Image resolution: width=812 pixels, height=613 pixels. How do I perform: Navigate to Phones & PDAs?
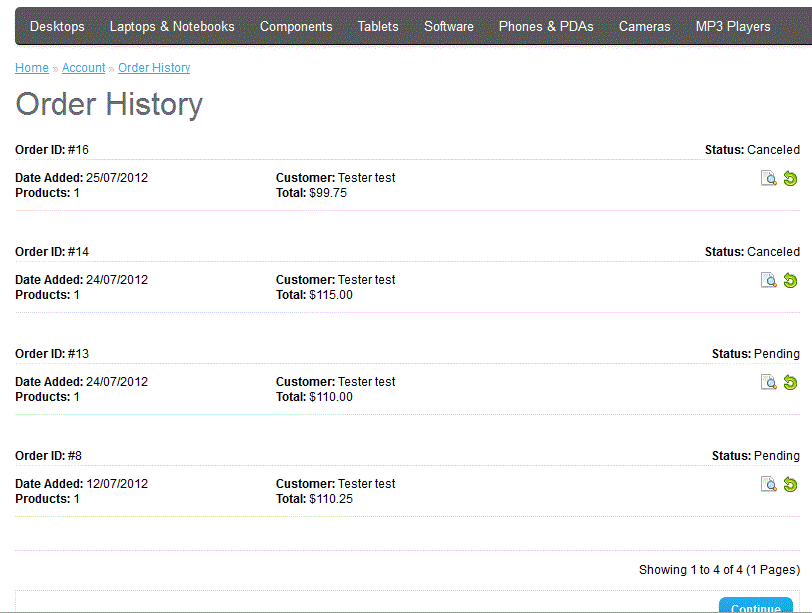tap(546, 27)
